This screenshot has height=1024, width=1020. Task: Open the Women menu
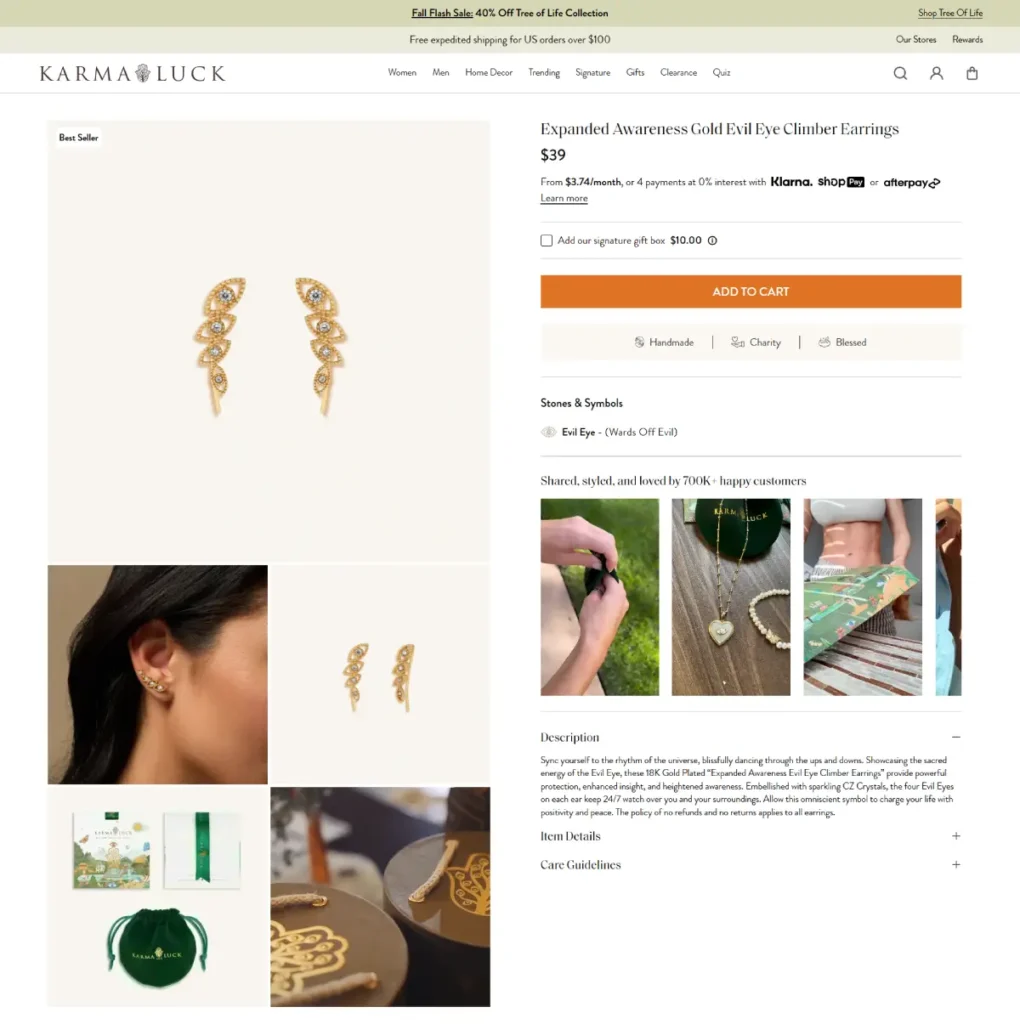402,72
